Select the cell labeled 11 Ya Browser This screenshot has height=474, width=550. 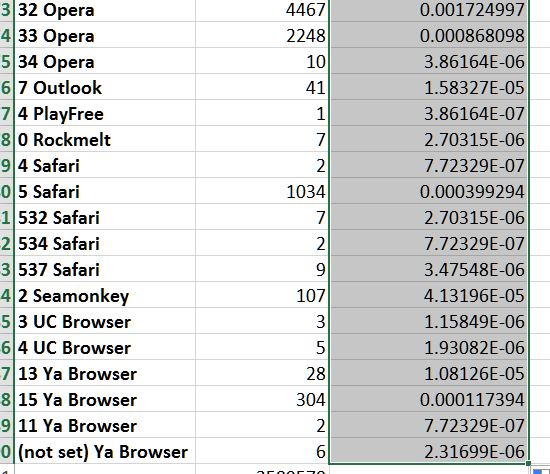click(x=105, y=424)
